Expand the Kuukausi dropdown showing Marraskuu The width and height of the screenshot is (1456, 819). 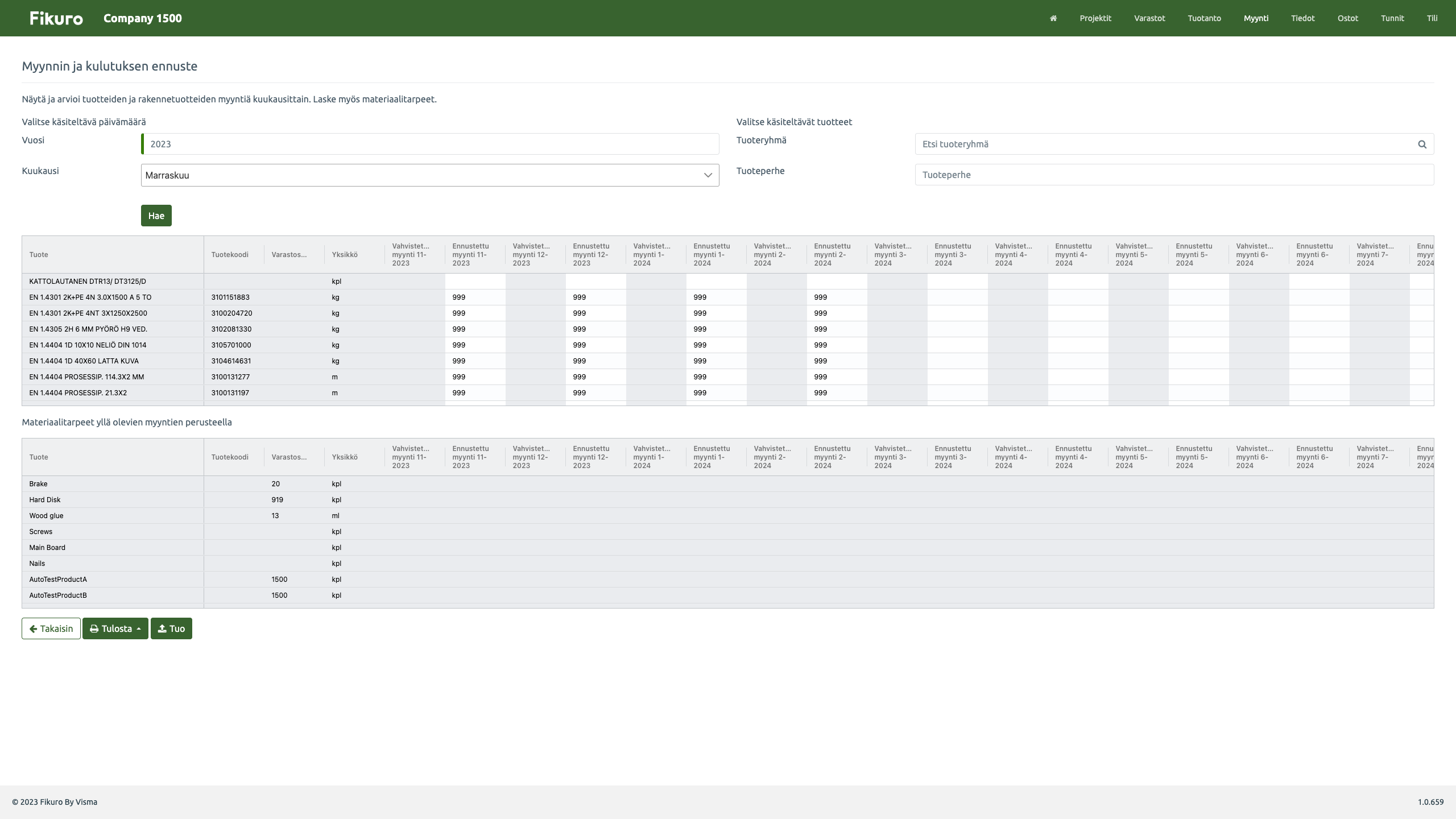coord(430,175)
